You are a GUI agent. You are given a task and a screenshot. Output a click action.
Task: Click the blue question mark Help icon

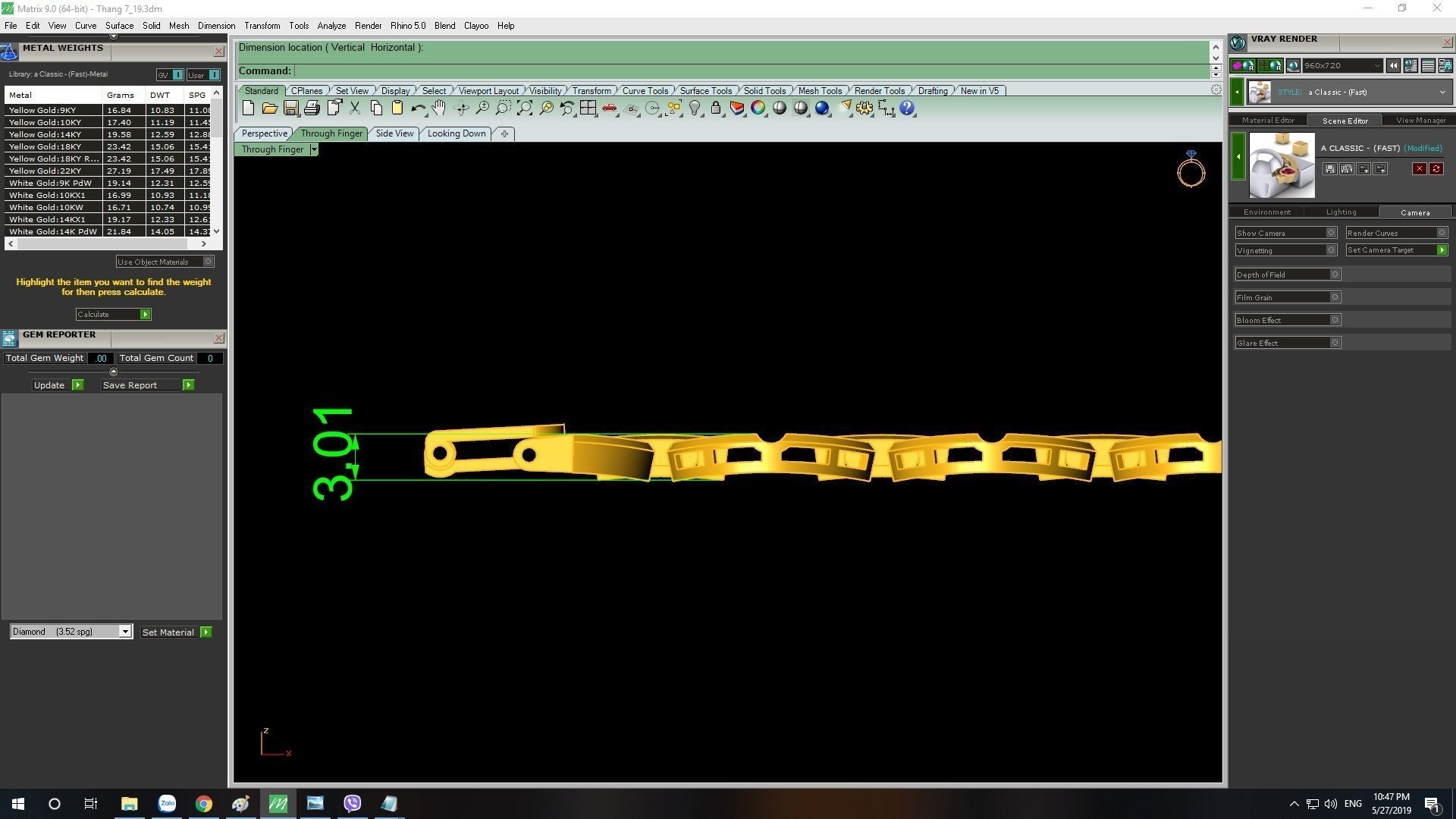907,108
